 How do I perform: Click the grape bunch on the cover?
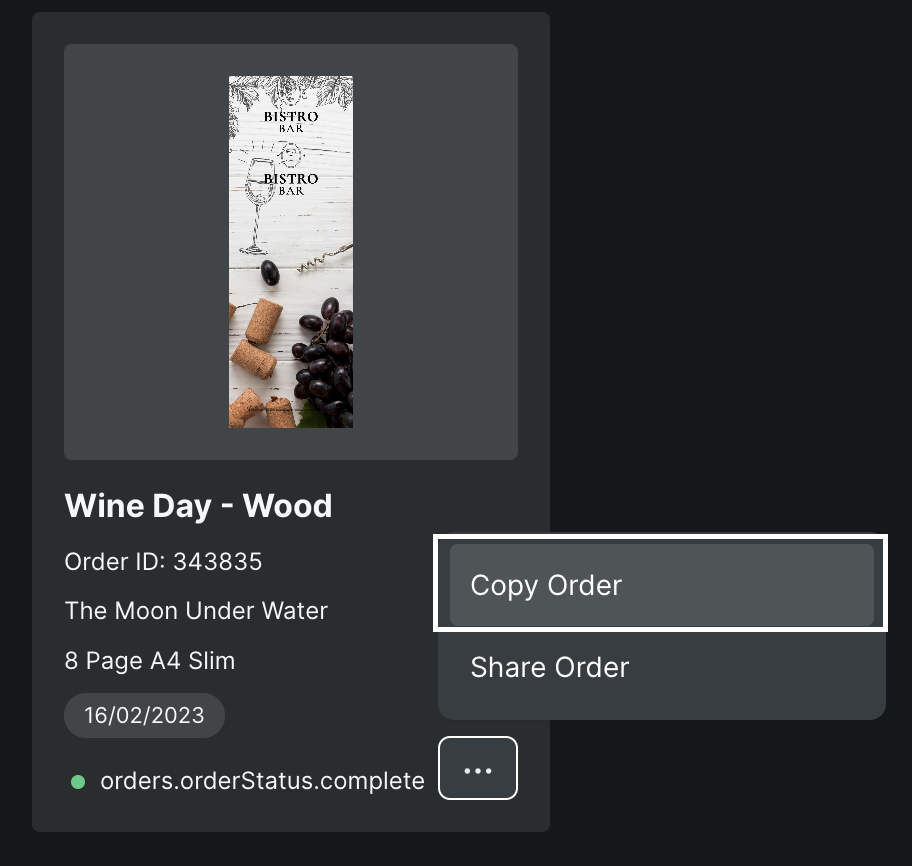click(x=326, y=355)
